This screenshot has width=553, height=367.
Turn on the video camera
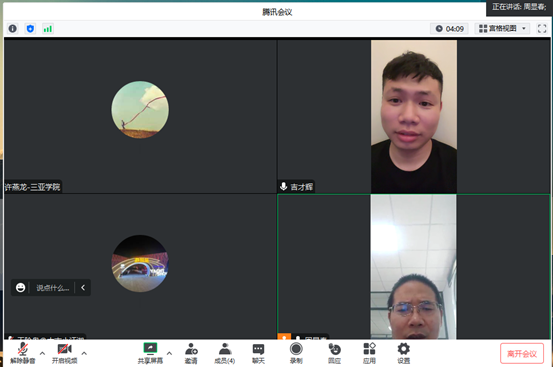[65, 353]
